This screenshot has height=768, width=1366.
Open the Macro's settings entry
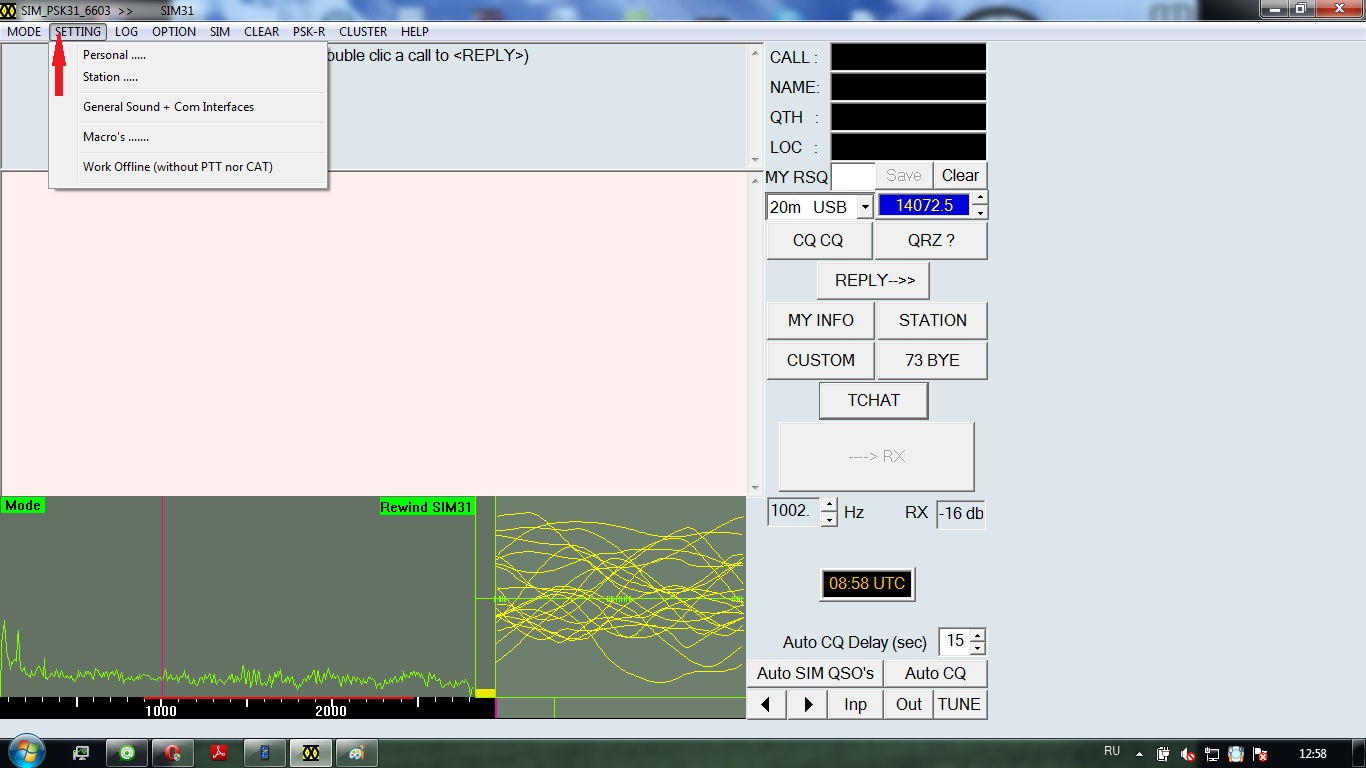point(190,137)
